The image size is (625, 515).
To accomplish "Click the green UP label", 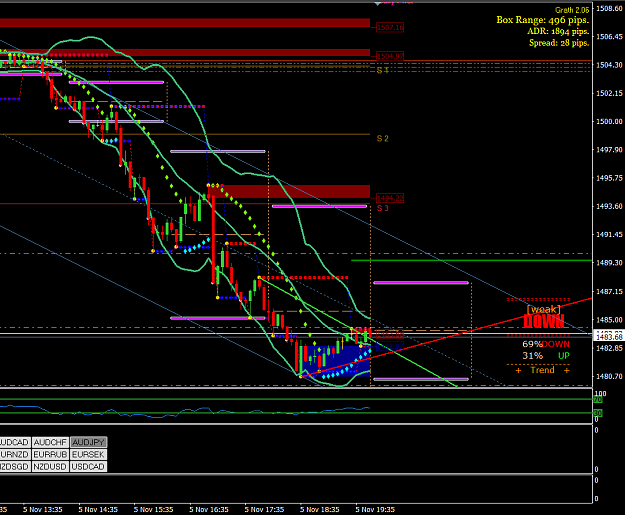I will (564, 356).
